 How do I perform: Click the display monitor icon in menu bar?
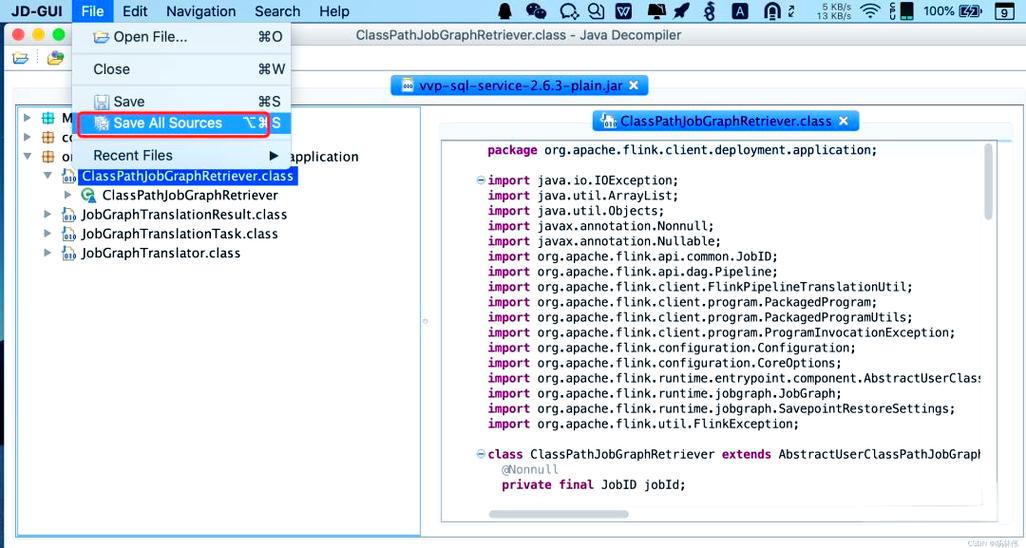click(656, 10)
